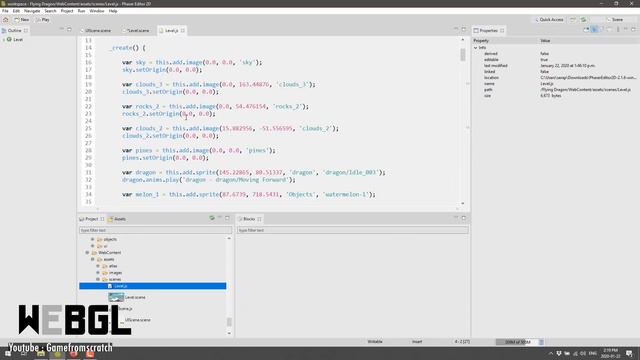Click the Level.scene thumbnail
Image resolution: width=640 pixels, height=360 pixels.
(x=116, y=298)
